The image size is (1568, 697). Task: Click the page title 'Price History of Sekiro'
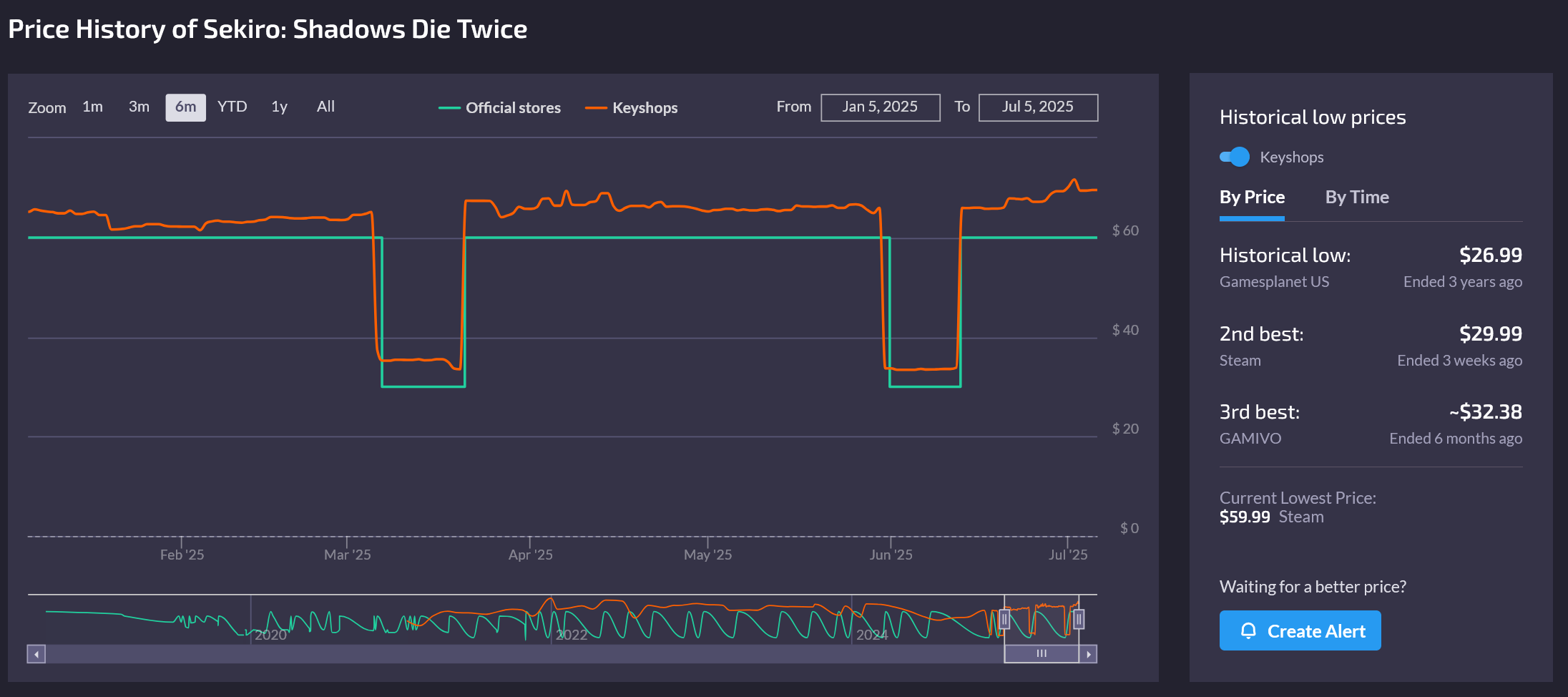tap(268, 29)
